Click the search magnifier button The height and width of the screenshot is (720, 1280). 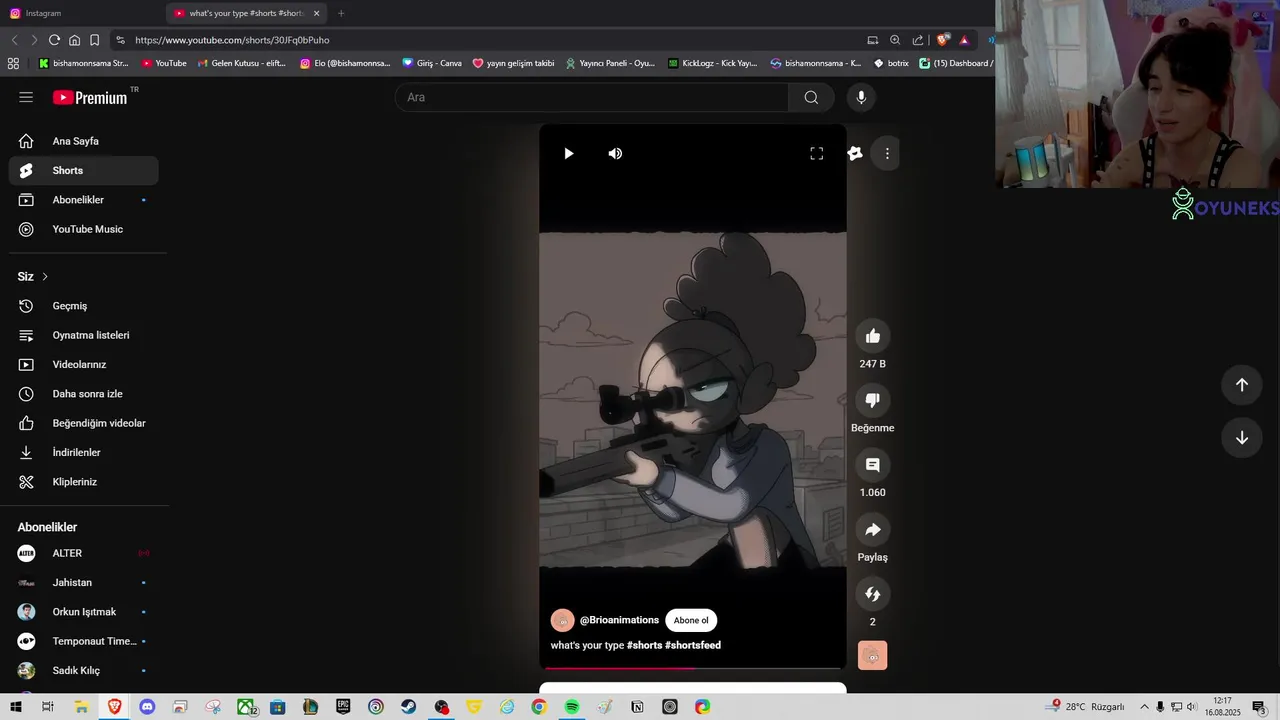click(x=811, y=97)
